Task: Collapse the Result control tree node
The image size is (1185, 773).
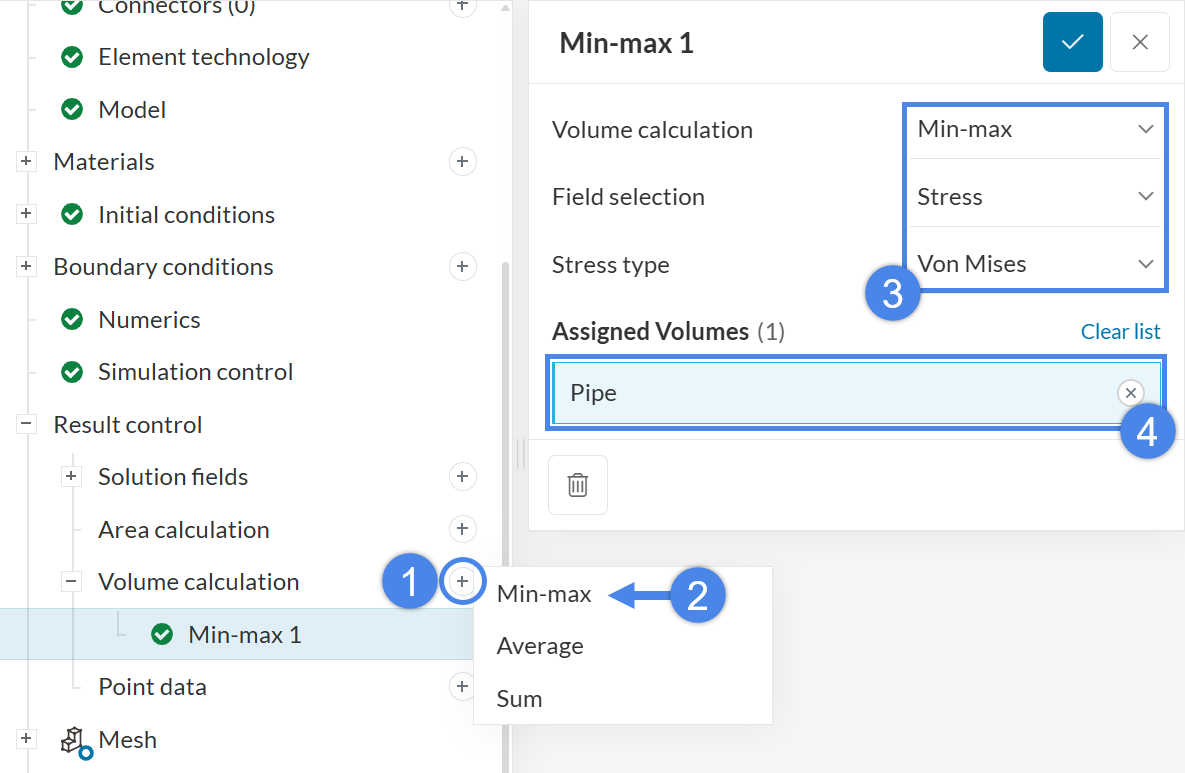Action: point(26,425)
